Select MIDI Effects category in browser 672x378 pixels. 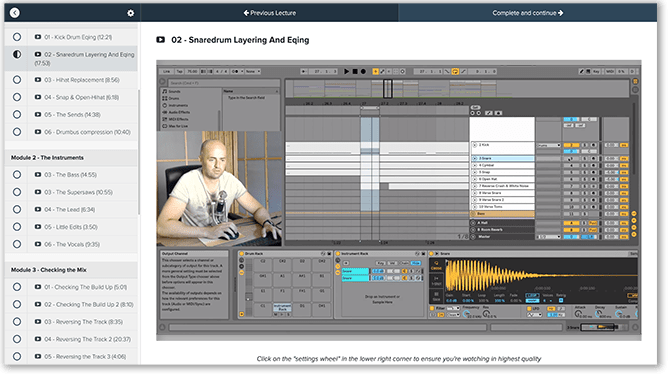coord(175,119)
